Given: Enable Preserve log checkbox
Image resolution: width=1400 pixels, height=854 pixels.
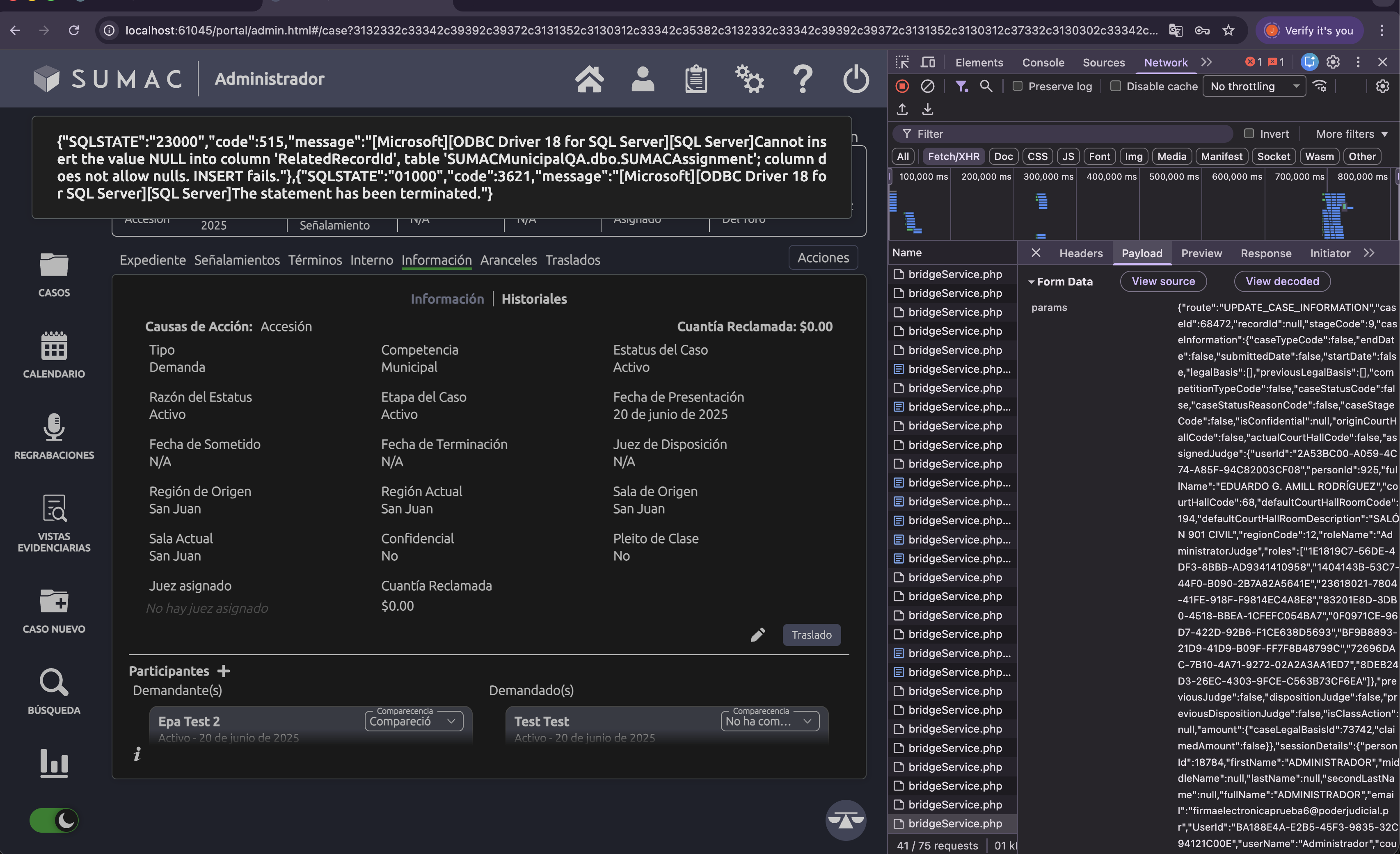Looking at the screenshot, I should 1018,86.
